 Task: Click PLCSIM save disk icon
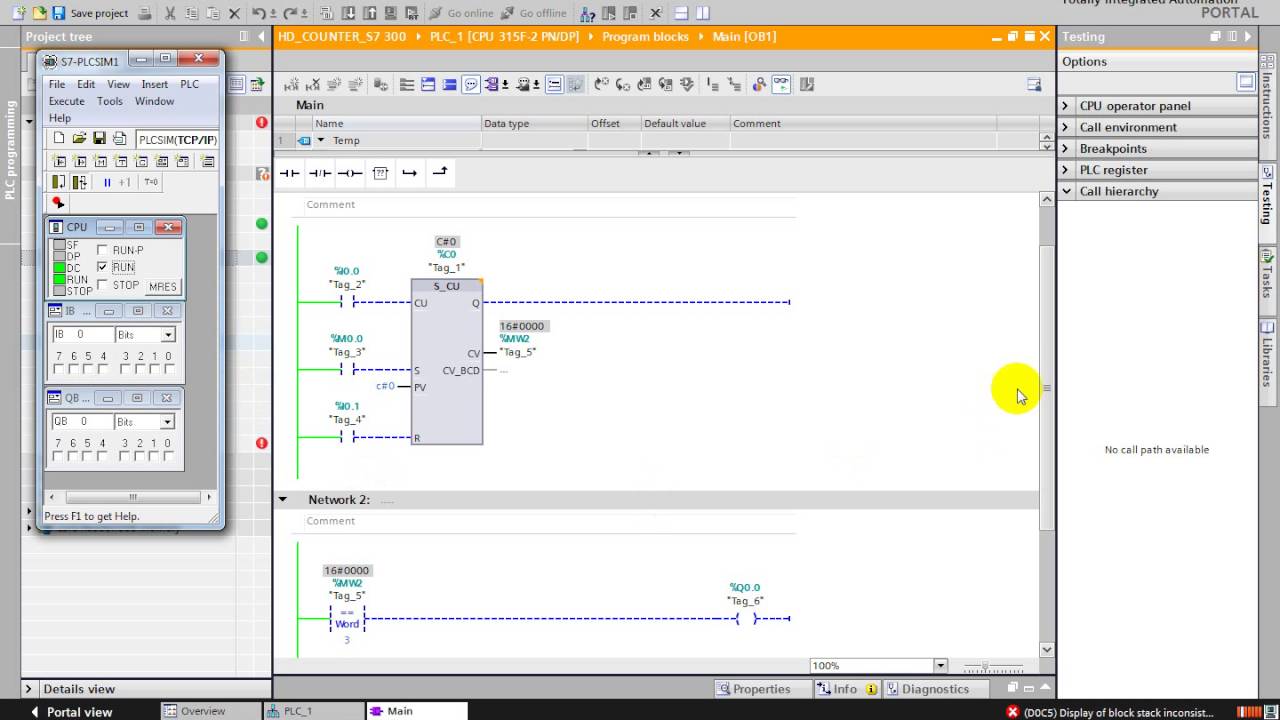click(99, 138)
